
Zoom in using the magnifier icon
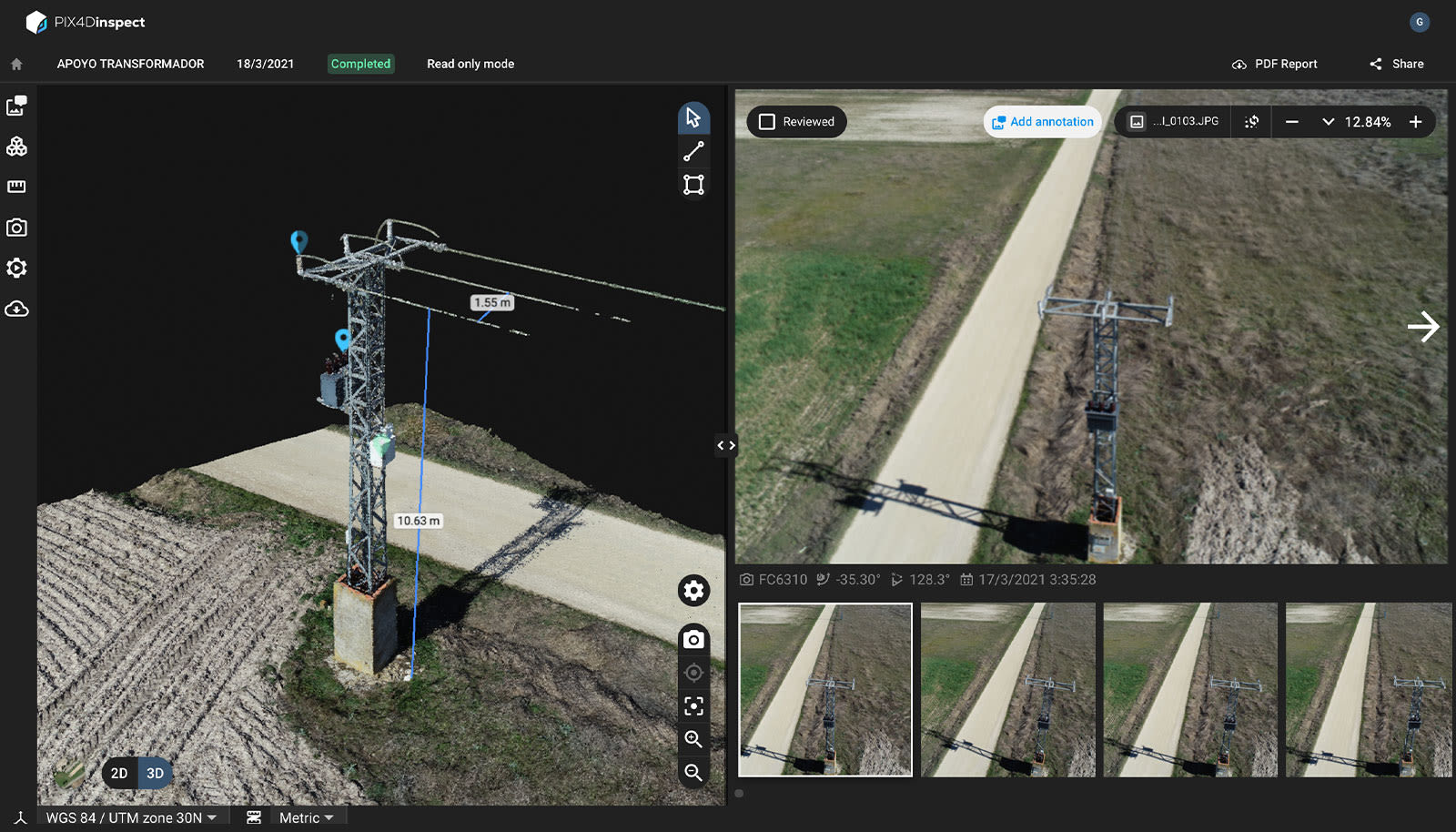[x=693, y=739]
